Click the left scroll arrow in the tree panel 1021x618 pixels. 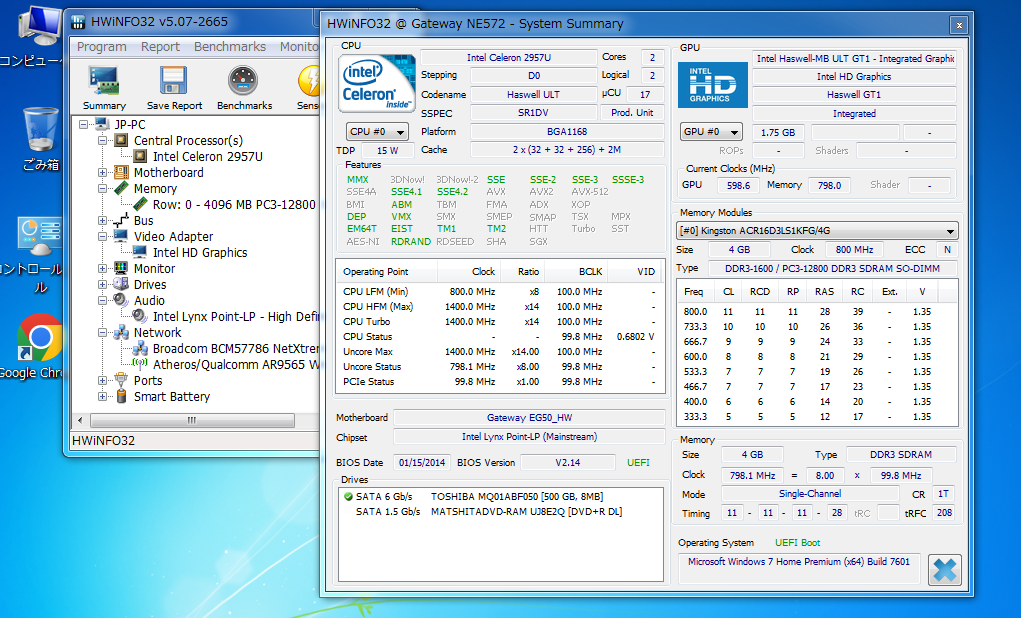coord(80,421)
